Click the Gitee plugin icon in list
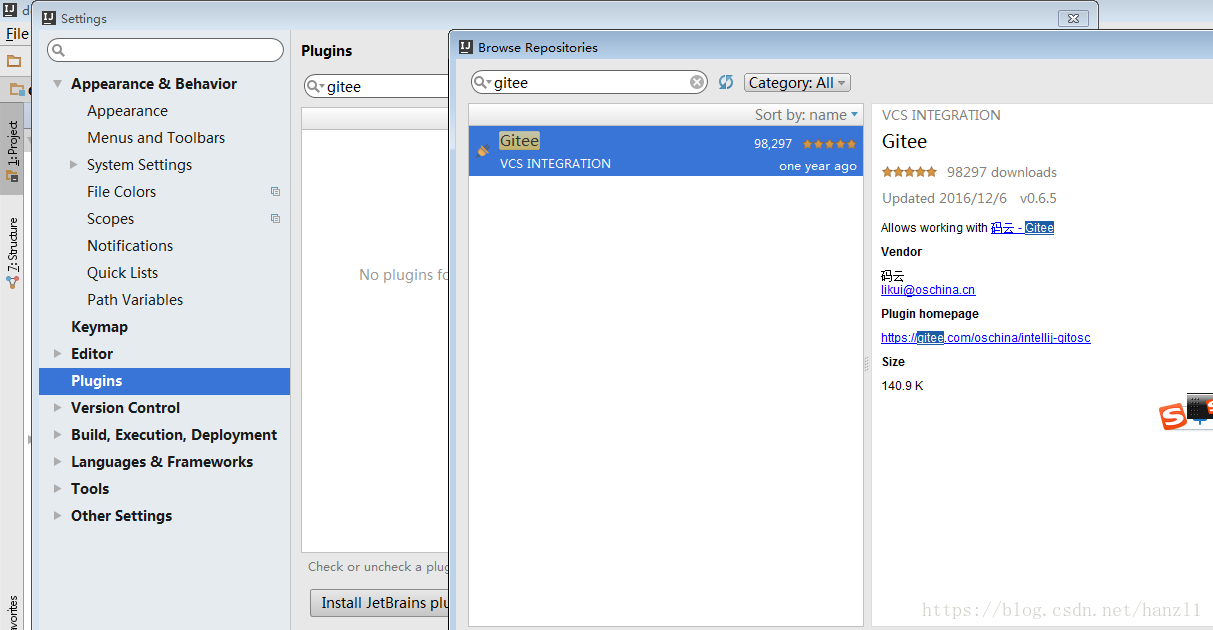 484,150
